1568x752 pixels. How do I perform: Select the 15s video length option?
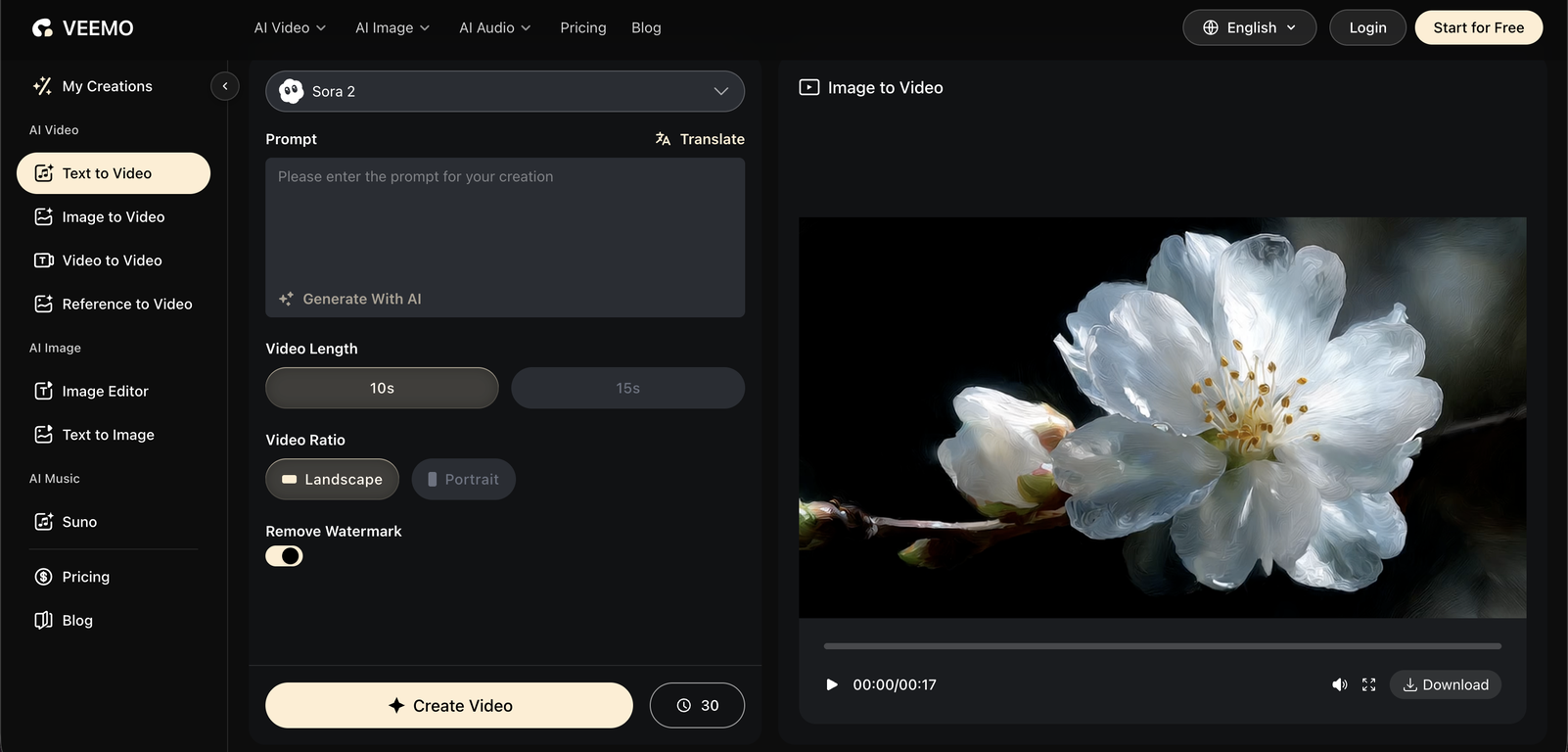pyautogui.click(x=627, y=388)
